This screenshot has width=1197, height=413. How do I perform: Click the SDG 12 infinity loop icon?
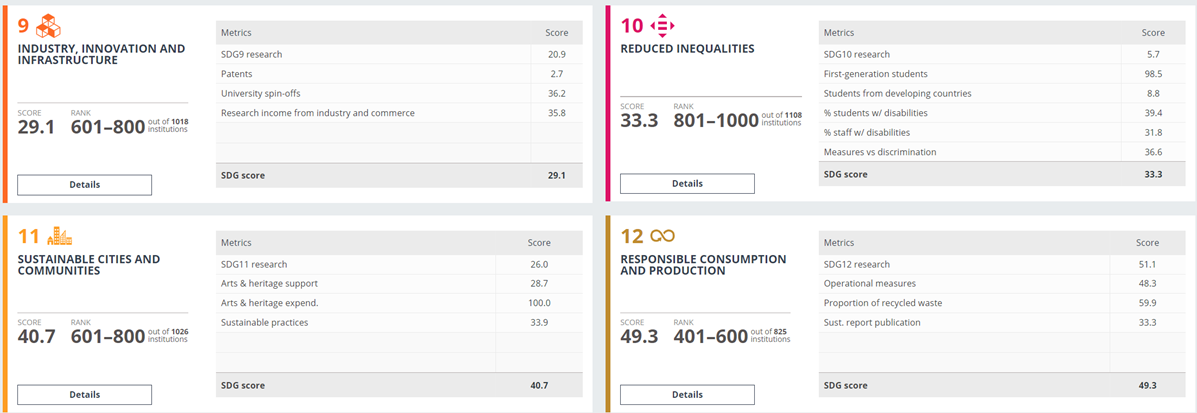662,235
